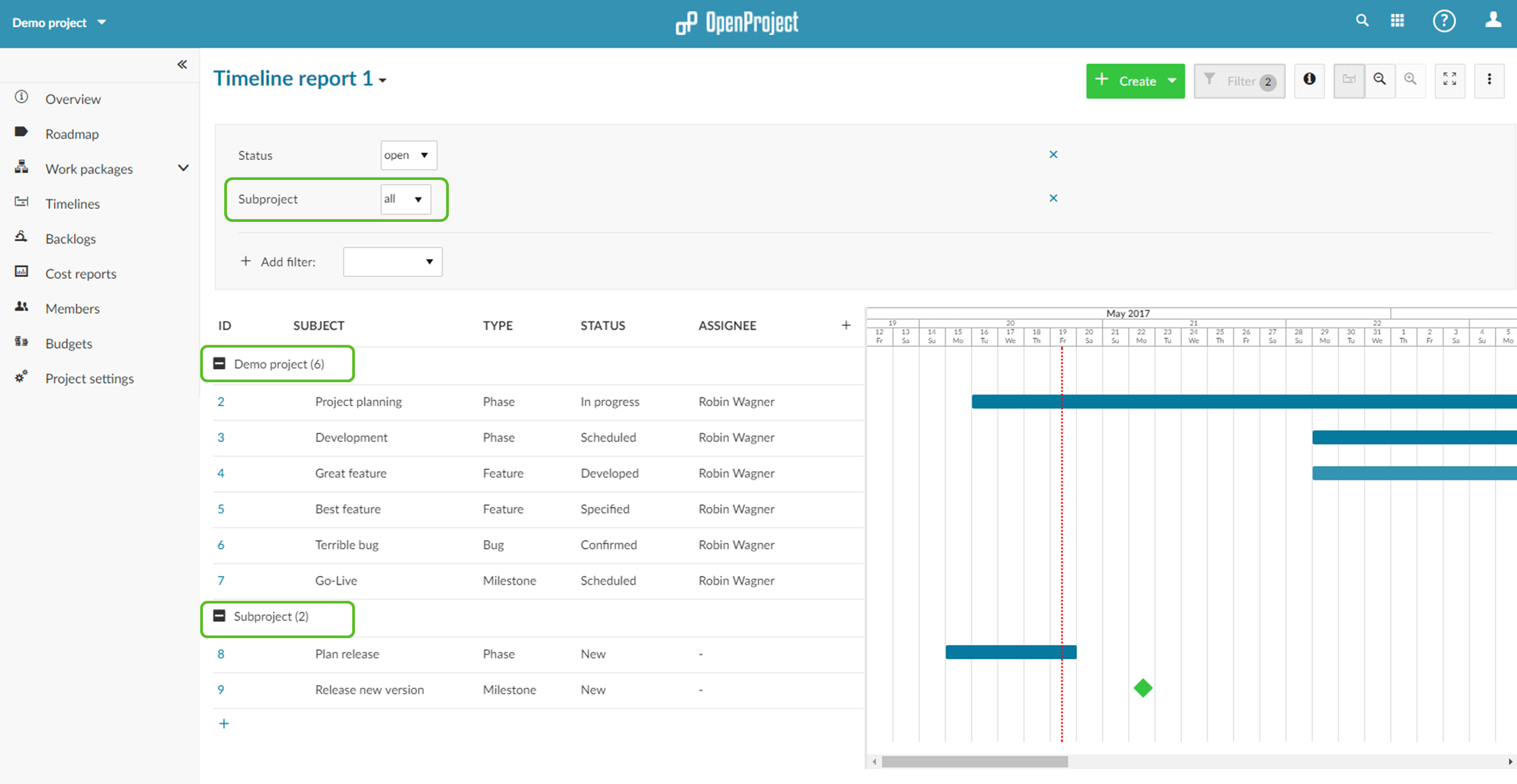The width and height of the screenshot is (1517, 784).
Task: Click the horizontal Gantt scrollbar thumb
Action: pyautogui.click(x=974, y=762)
